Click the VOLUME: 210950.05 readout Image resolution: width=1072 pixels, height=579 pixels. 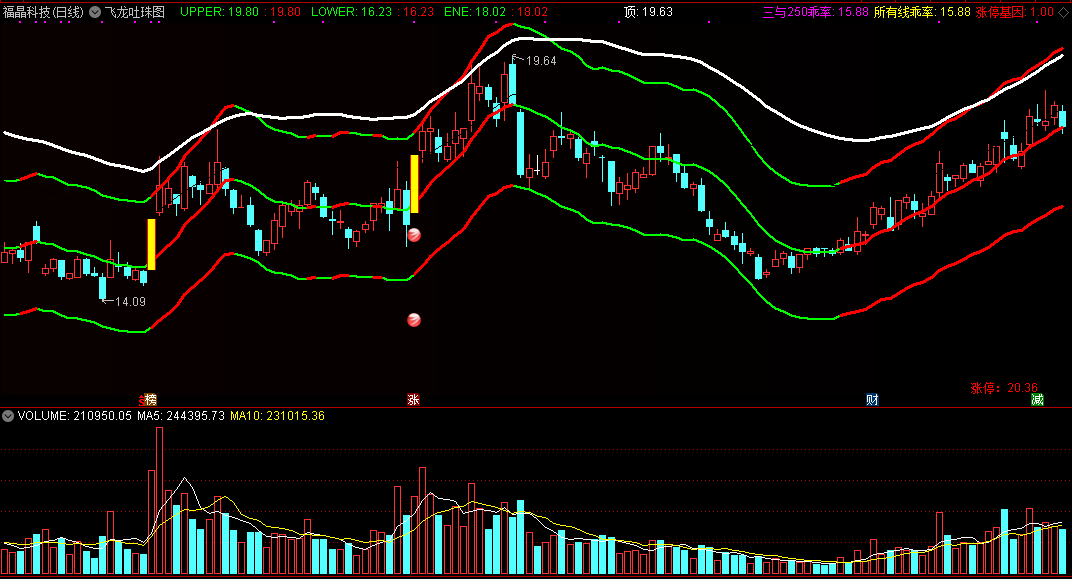click(75, 416)
